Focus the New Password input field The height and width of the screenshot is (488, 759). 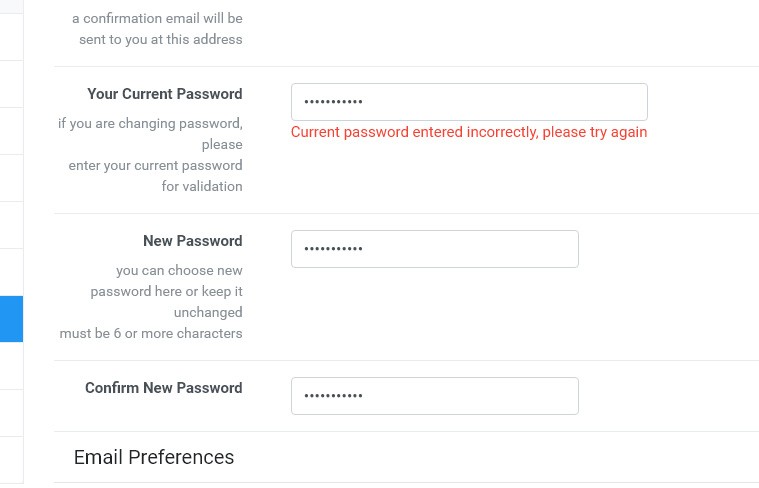434,249
